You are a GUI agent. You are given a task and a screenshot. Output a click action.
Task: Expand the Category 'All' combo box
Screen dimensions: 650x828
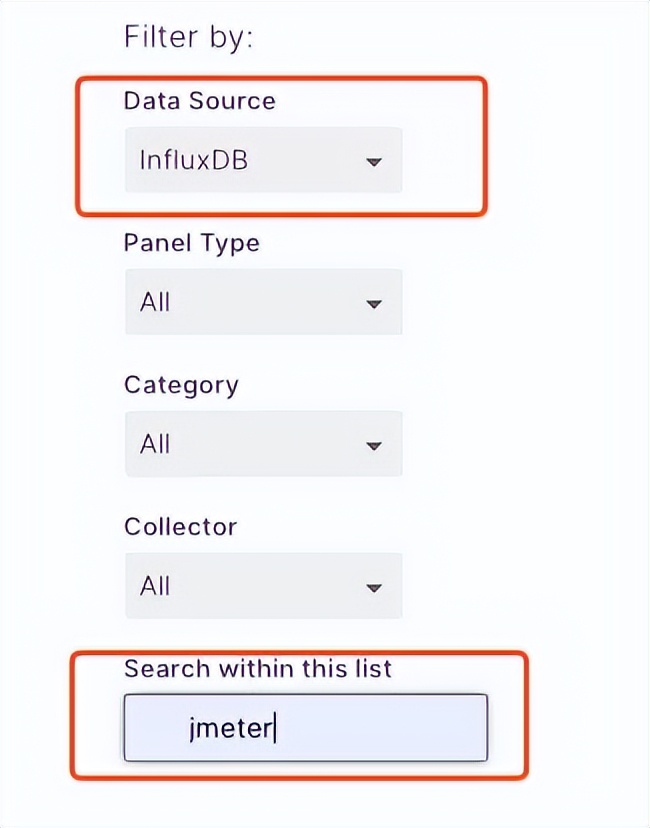[262, 444]
